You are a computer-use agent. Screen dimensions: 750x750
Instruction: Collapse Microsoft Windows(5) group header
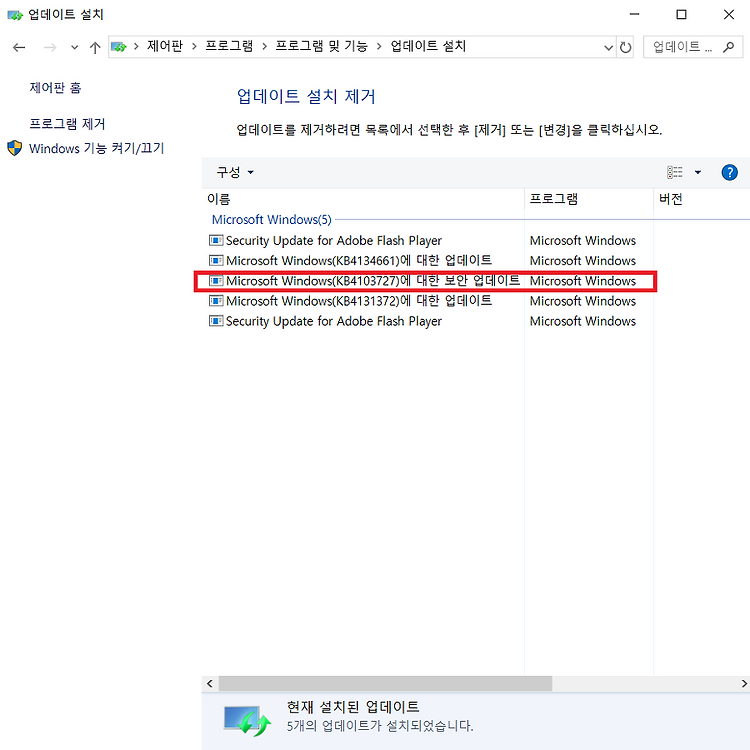click(x=271, y=220)
